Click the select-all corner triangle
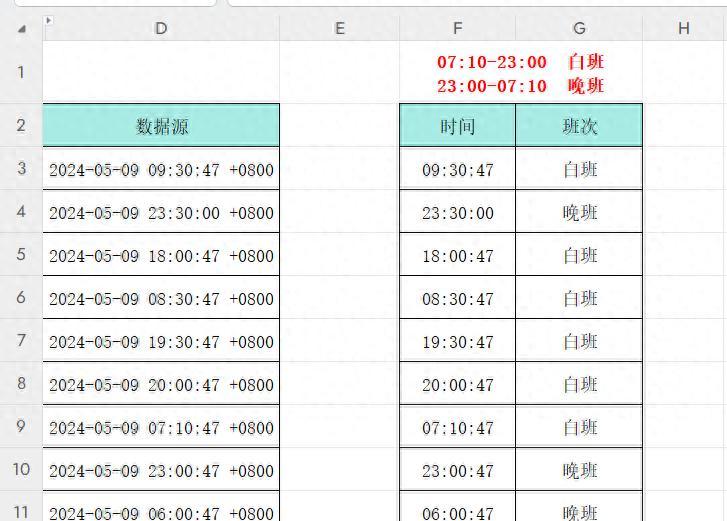Screen dimensions: 727x521 tap(21, 29)
